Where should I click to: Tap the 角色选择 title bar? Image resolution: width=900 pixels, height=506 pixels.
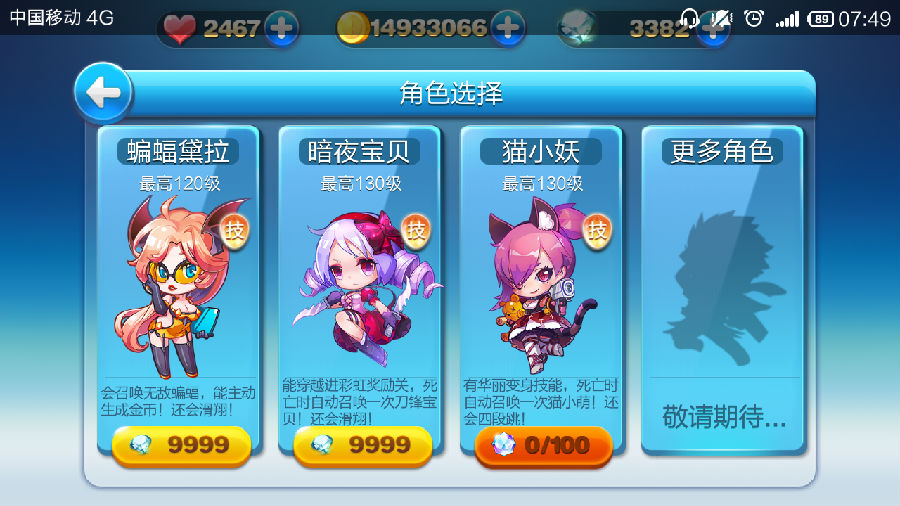click(451, 93)
